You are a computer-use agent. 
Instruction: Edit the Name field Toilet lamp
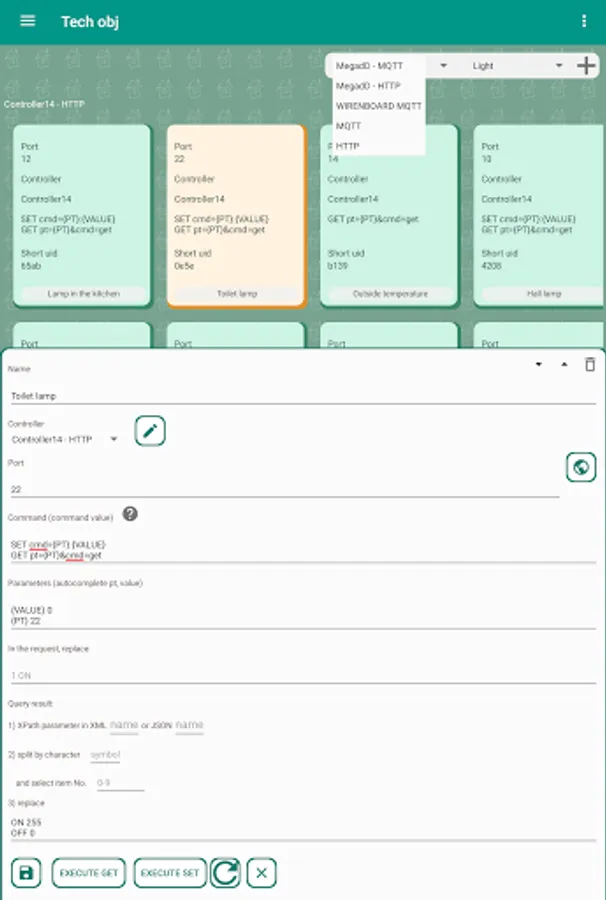click(x=303, y=396)
